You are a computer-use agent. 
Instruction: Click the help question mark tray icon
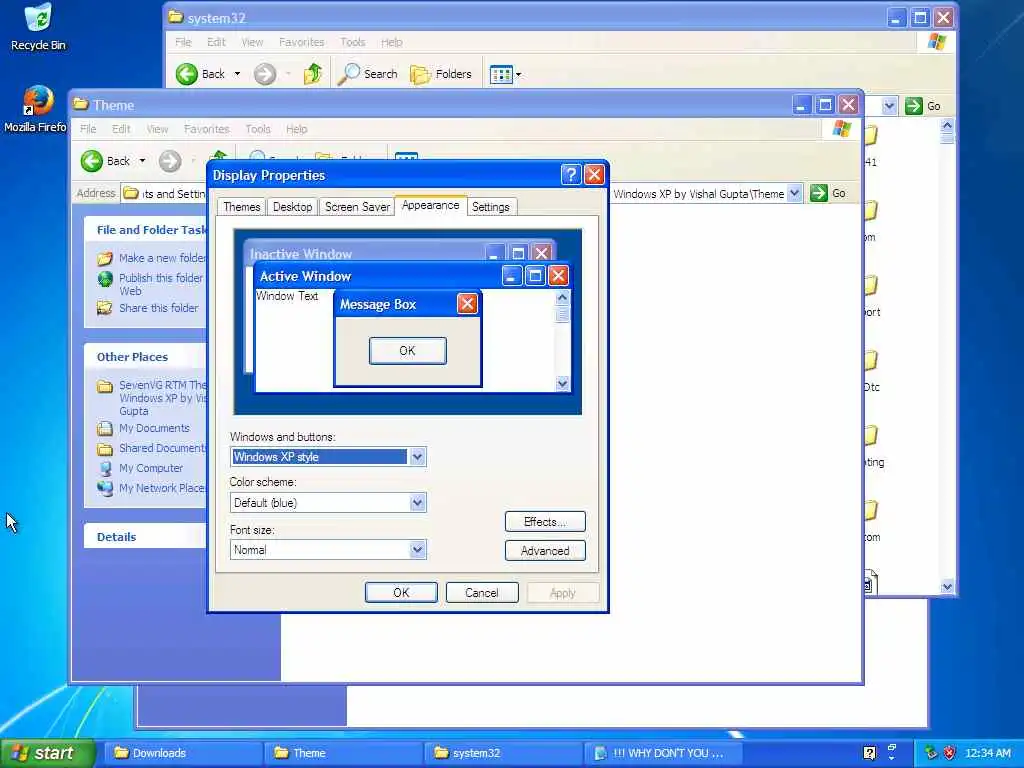click(x=869, y=753)
